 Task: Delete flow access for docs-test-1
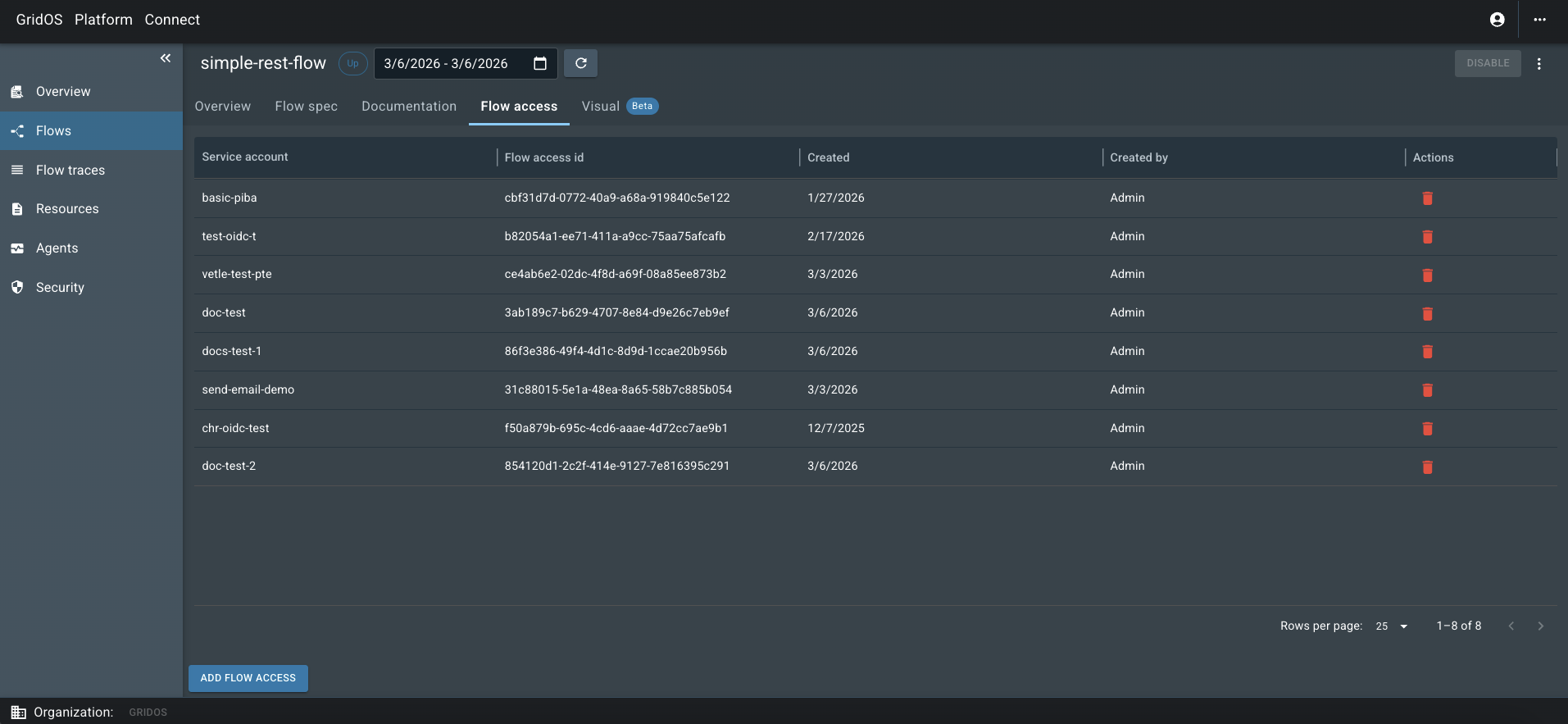(x=1427, y=352)
